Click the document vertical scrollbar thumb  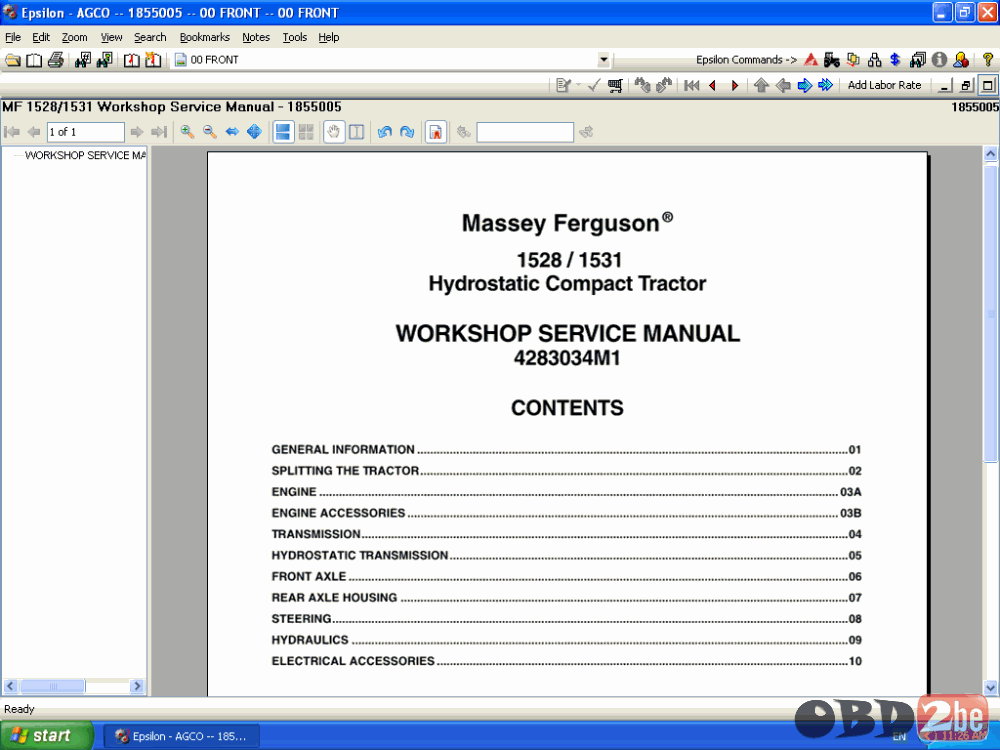(x=990, y=312)
